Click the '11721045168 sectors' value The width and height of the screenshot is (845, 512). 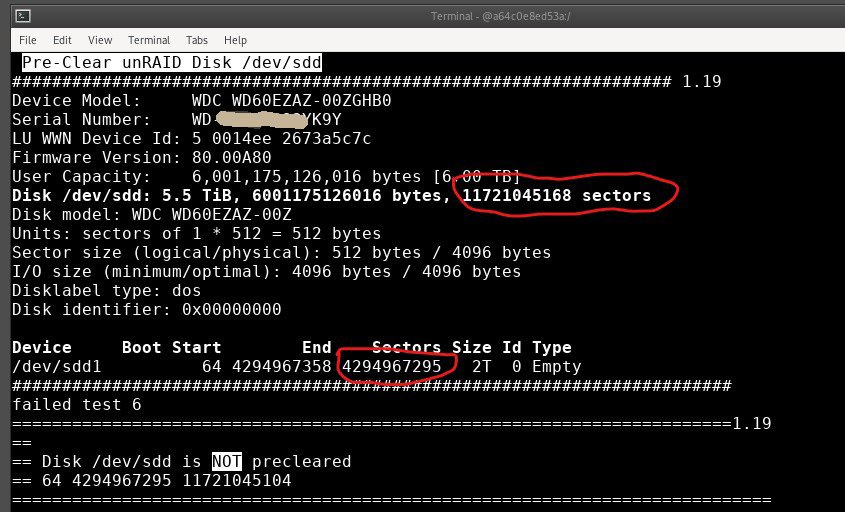coord(557,196)
